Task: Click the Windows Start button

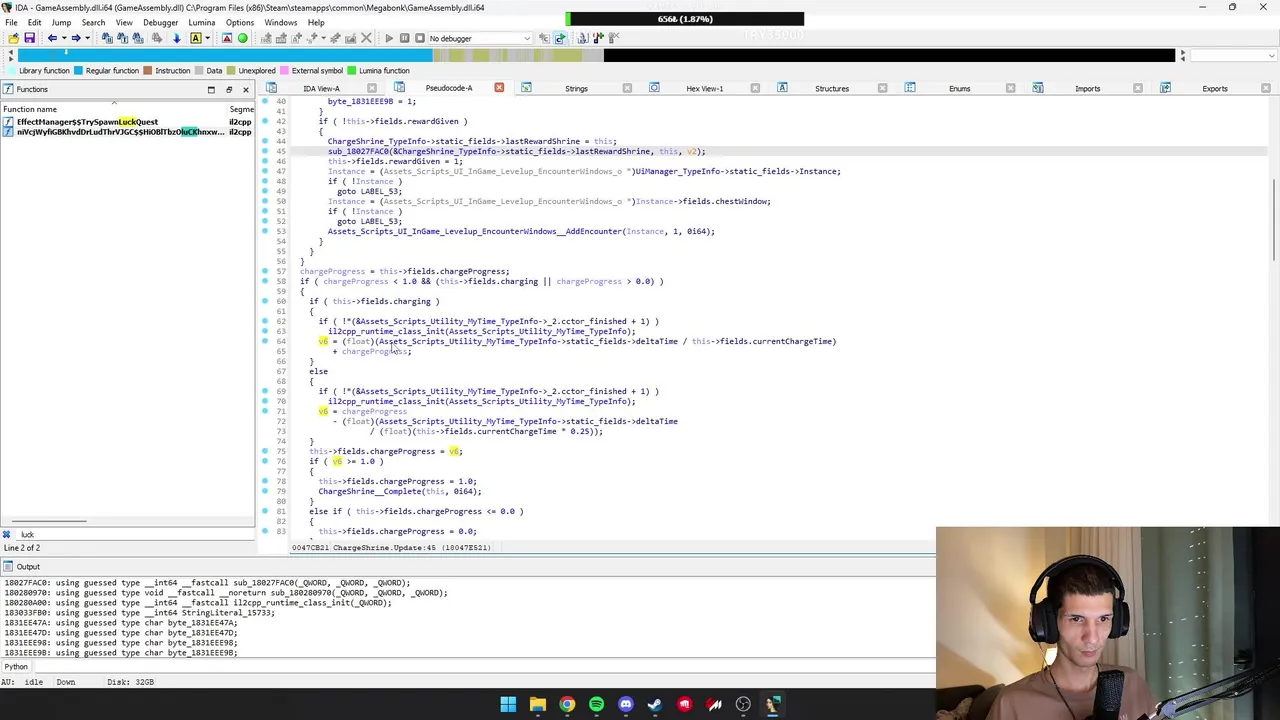Action: point(508,704)
